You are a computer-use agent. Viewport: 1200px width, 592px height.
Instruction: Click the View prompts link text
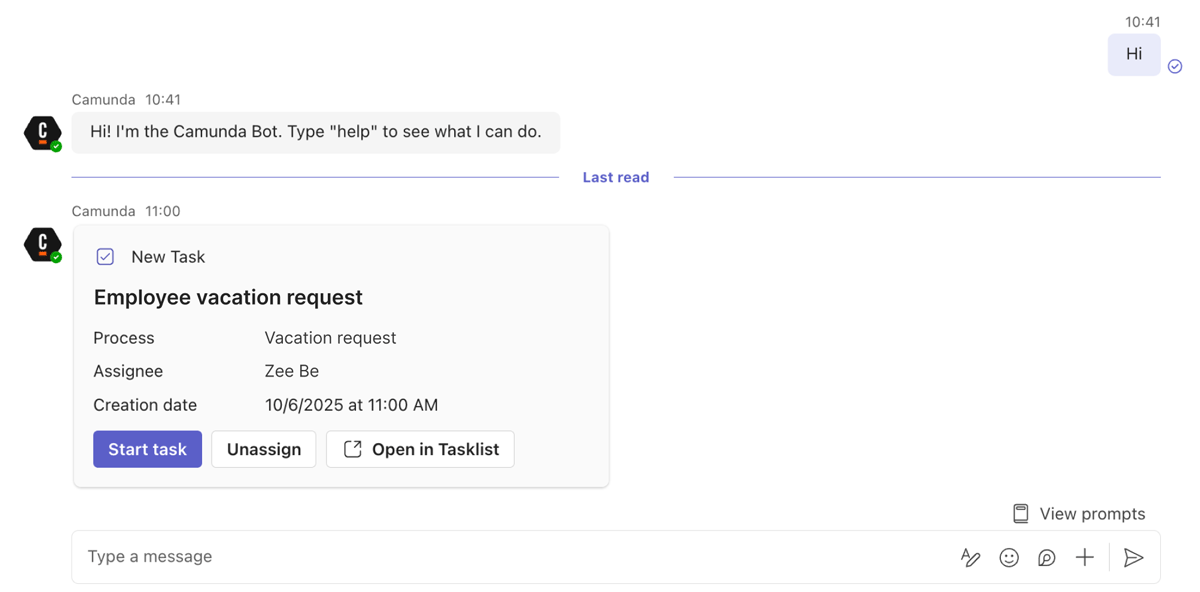click(1092, 514)
